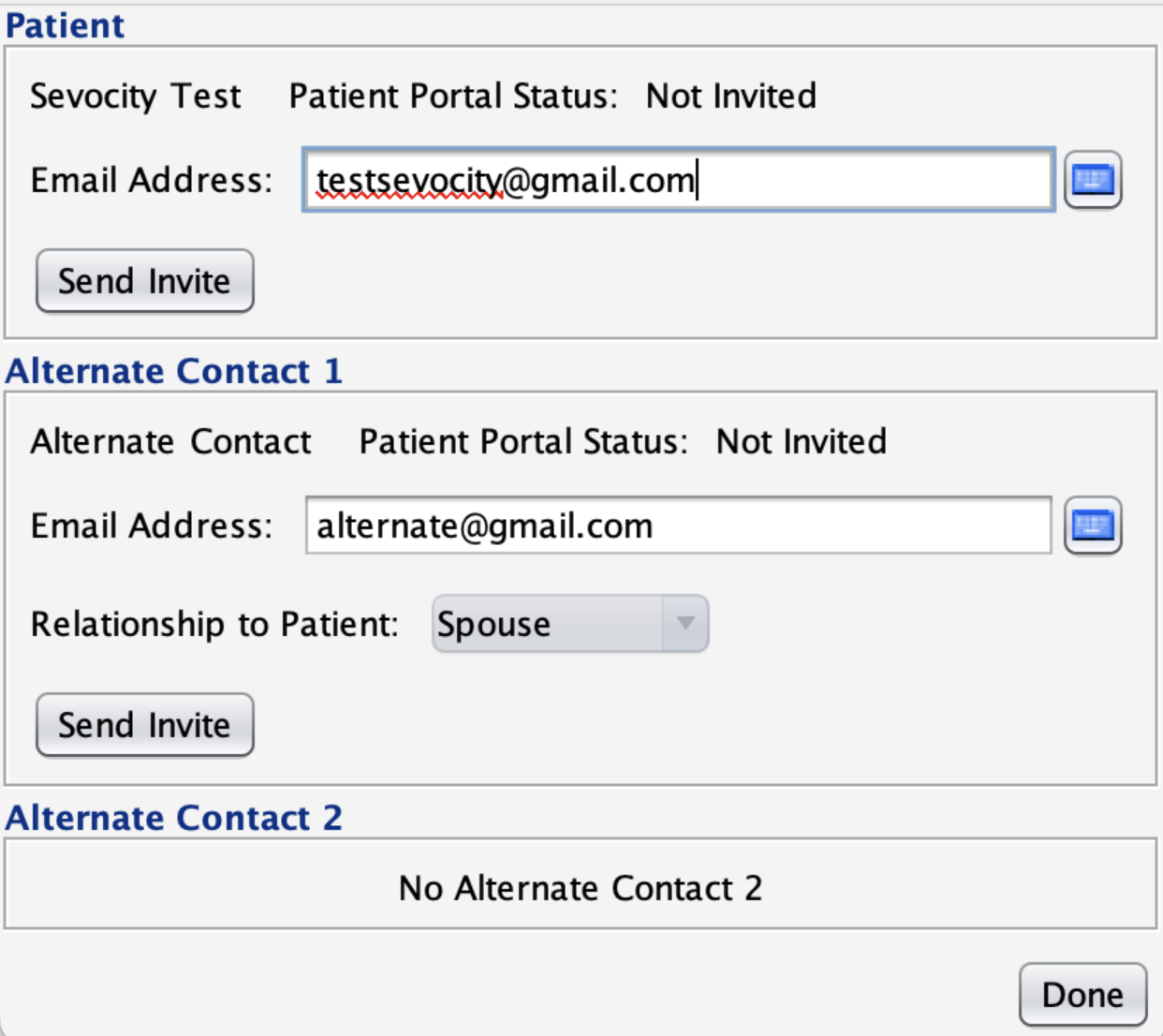Send invite to patient Sevocity Test
Viewport: 1163px width, 1036px height.
[x=144, y=281]
